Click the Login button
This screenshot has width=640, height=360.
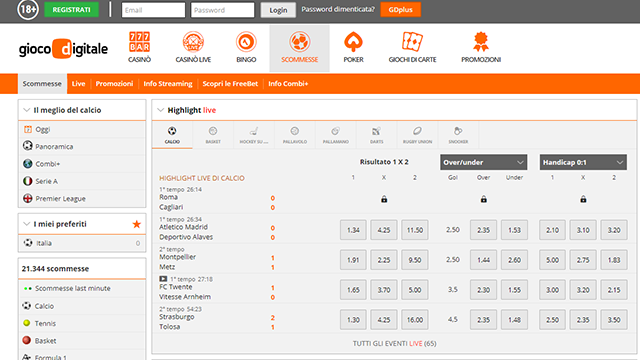[278, 10]
